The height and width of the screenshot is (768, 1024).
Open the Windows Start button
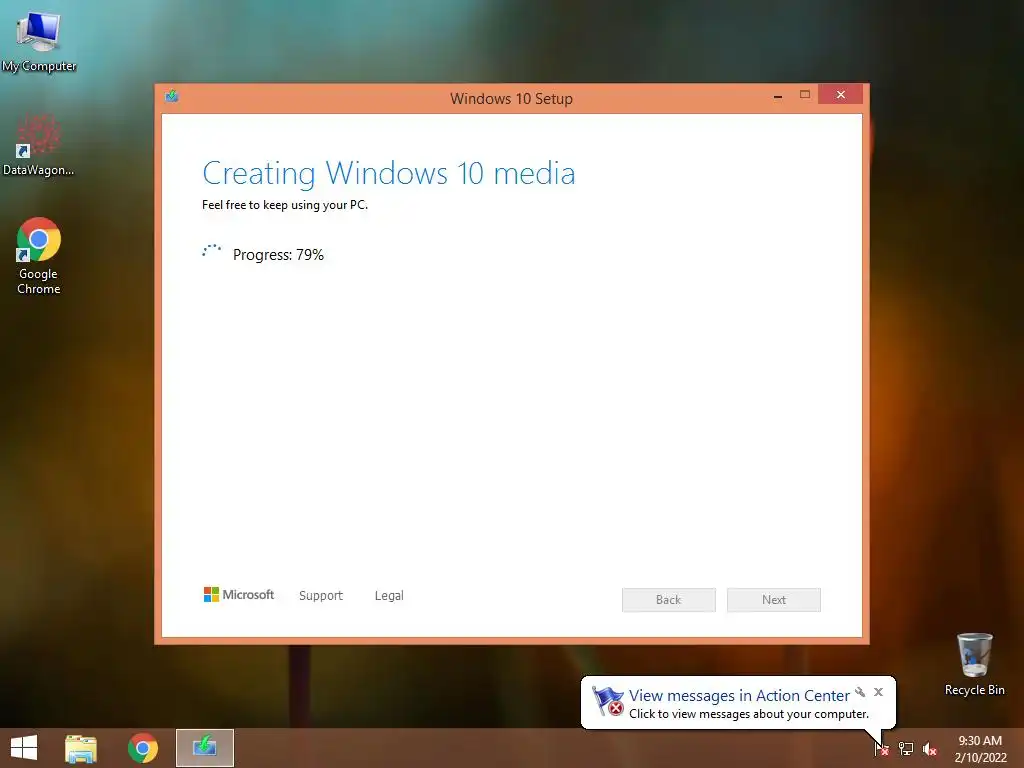[24, 748]
